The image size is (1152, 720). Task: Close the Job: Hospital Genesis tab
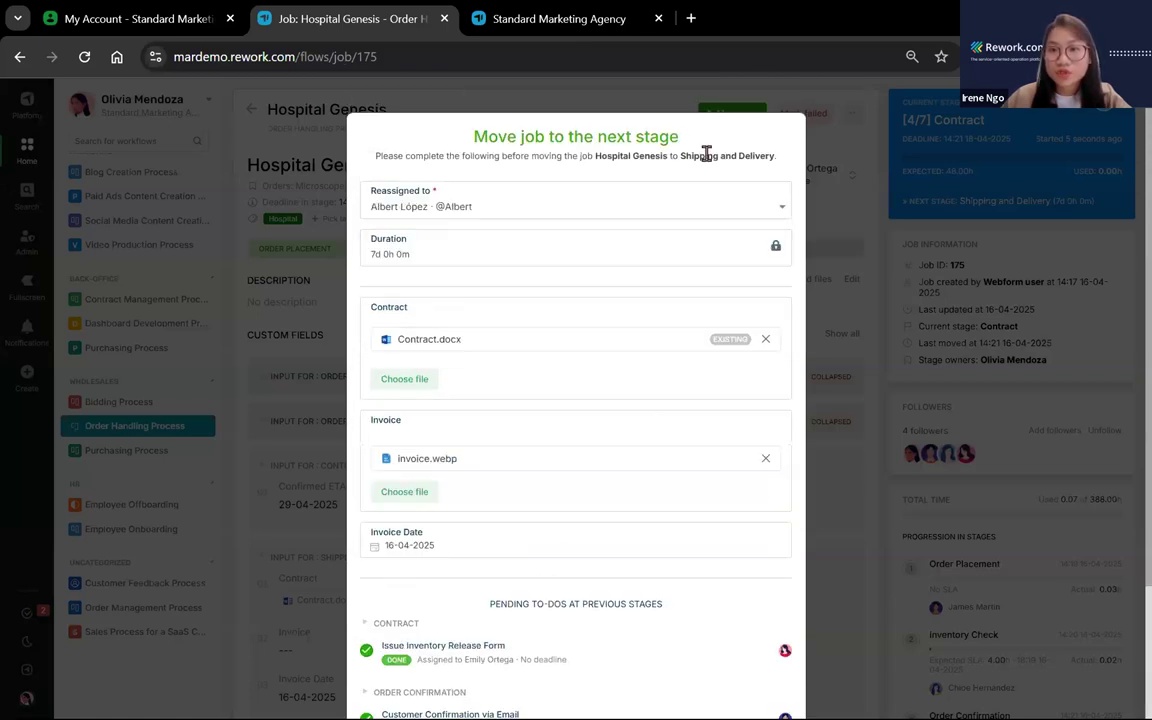[x=444, y=18]
